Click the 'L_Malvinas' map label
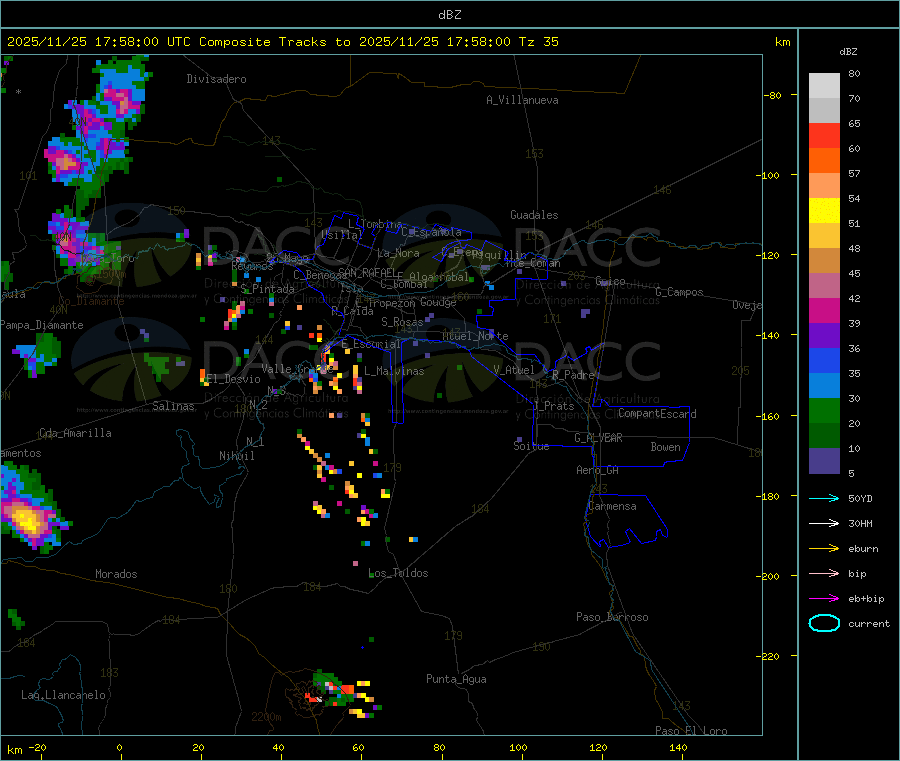900x761 pixels. pyautogui.click(x=394, y=371)
